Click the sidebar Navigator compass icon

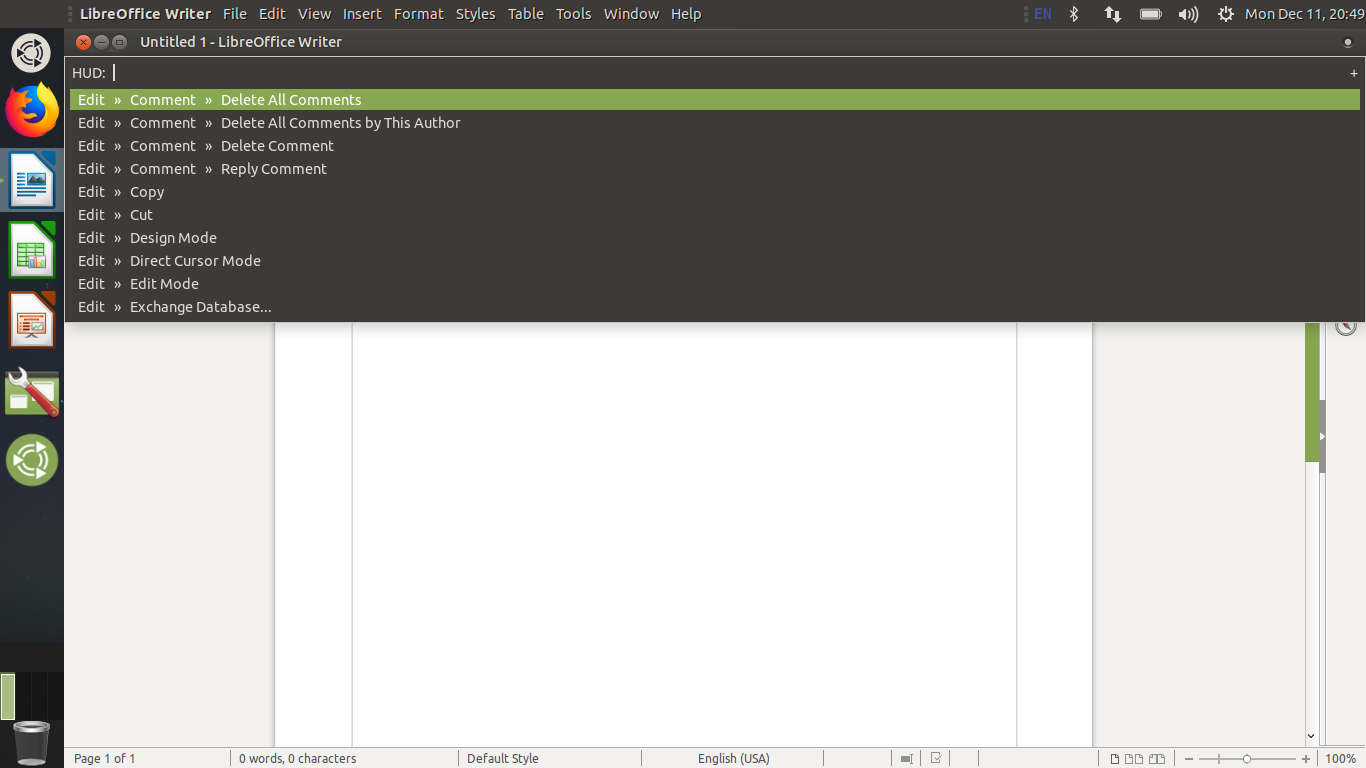click(x=1346, y=326)
